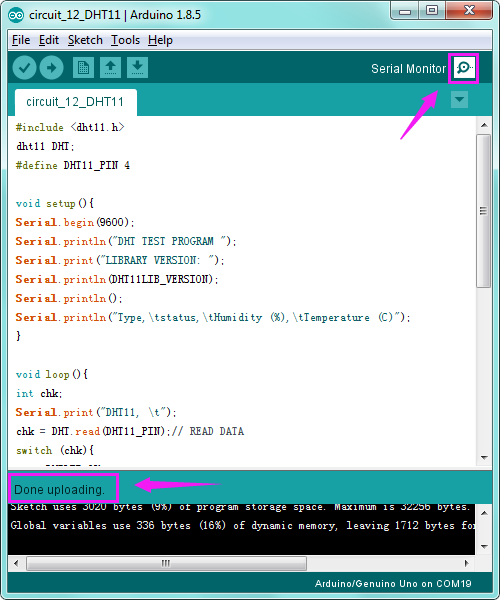Save sketch with the Save icon
Image resolution: width=500 pixels, height=600 pixels.
click(x=138, y=68)
